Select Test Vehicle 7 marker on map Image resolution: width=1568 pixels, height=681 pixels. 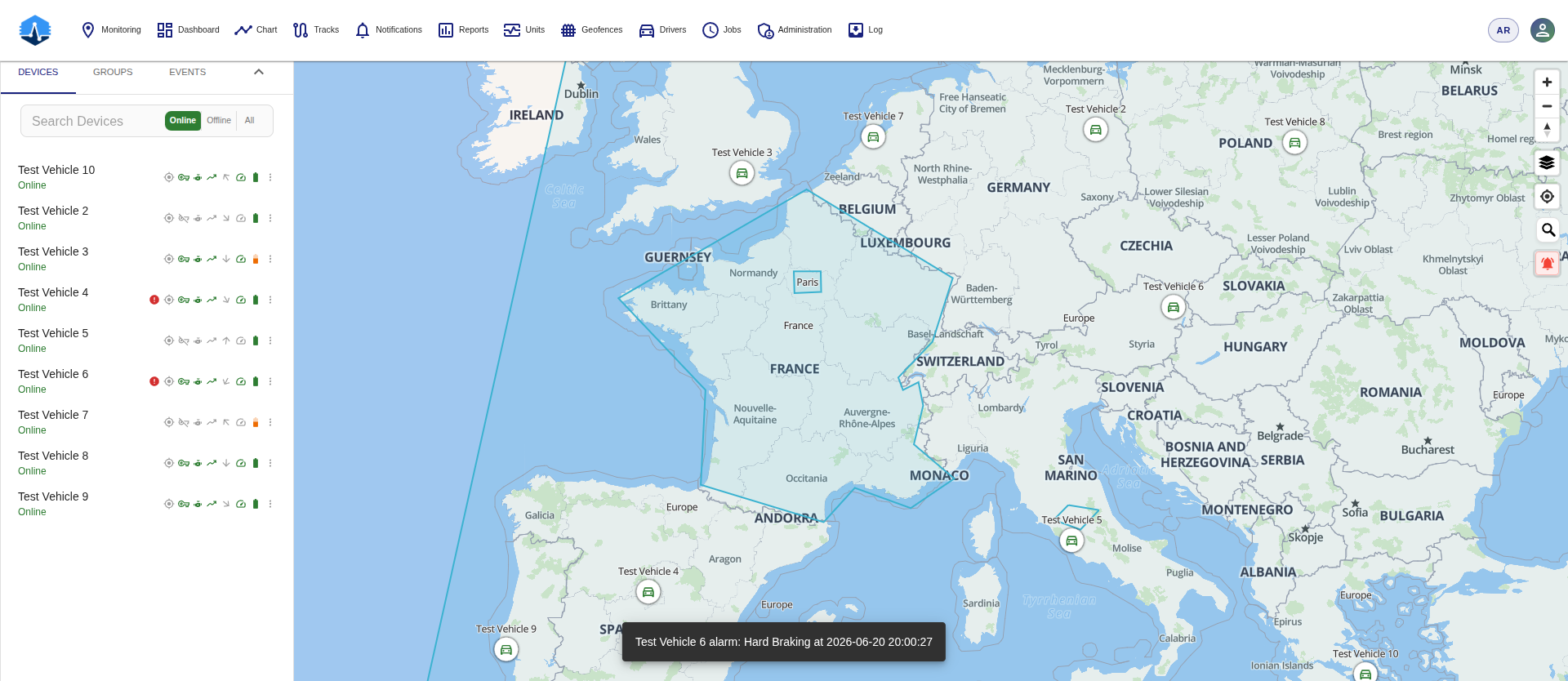(x=873, y=136)
